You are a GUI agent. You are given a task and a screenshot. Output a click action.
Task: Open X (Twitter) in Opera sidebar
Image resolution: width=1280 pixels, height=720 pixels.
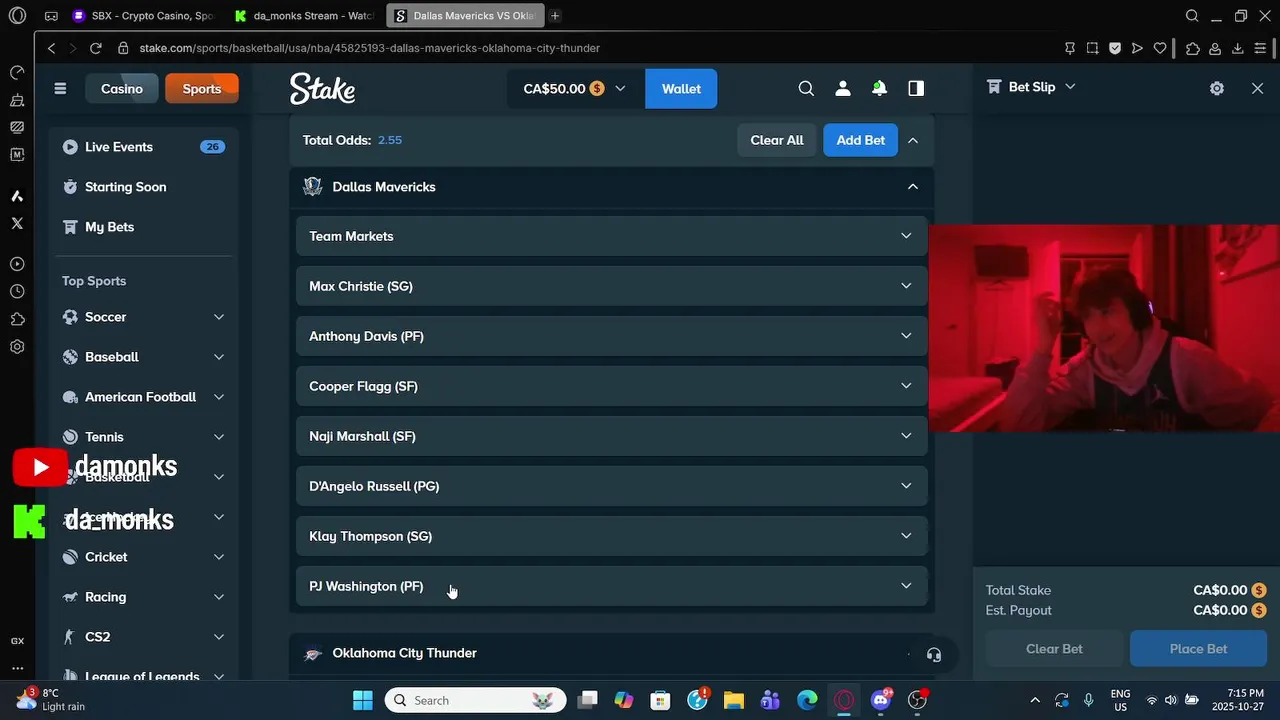click(17, 223)
